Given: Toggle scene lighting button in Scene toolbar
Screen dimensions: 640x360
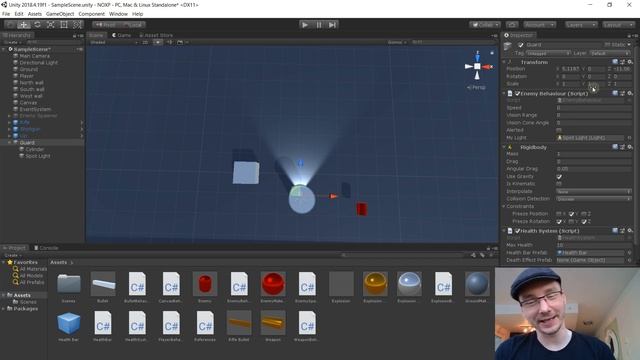Looking at the screenshot, I should pyautogui.click(x=158, y=42).
